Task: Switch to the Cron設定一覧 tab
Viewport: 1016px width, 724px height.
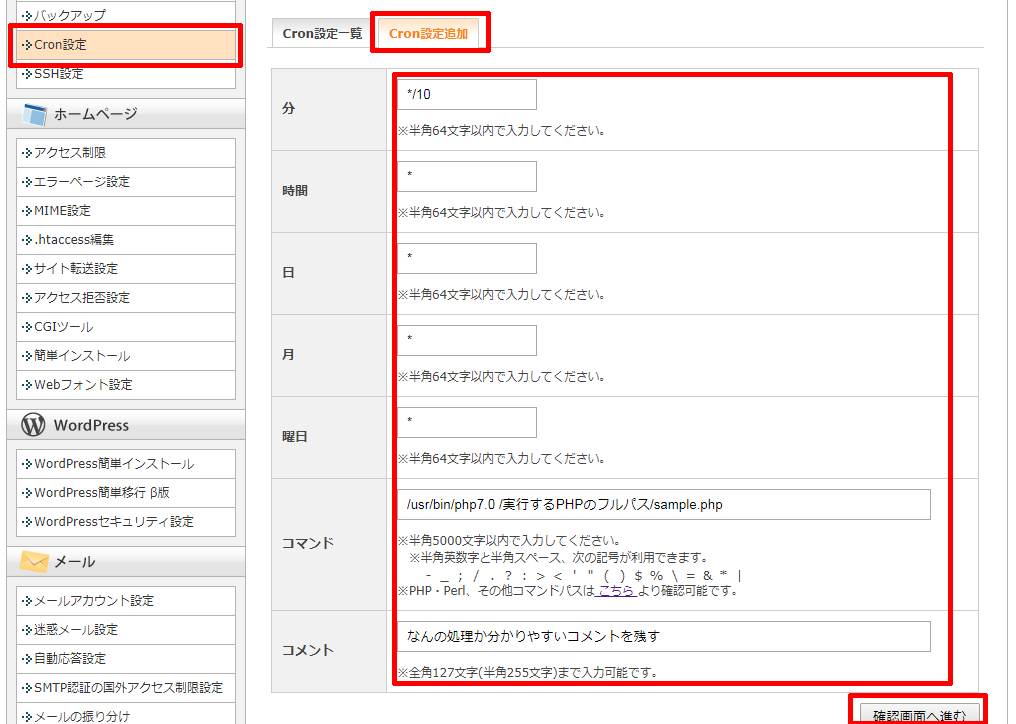Action: click(x=322, y=34)
